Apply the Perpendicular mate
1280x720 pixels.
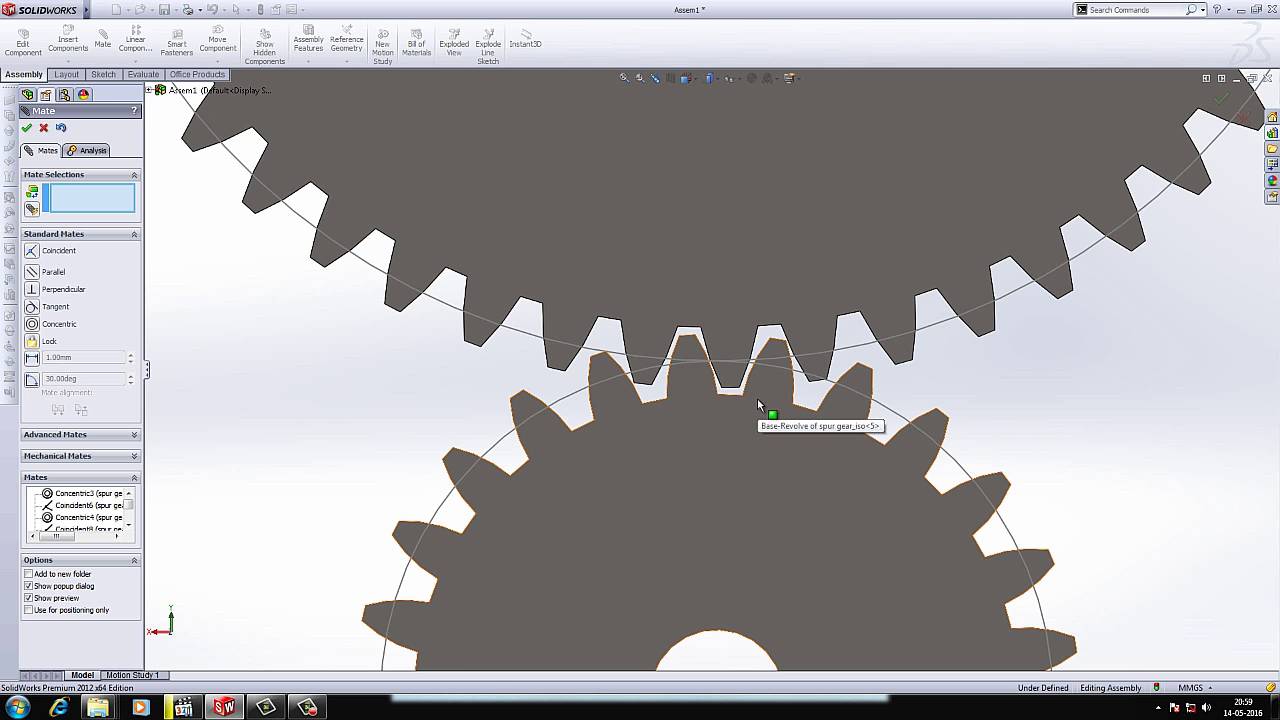(32, 289)
